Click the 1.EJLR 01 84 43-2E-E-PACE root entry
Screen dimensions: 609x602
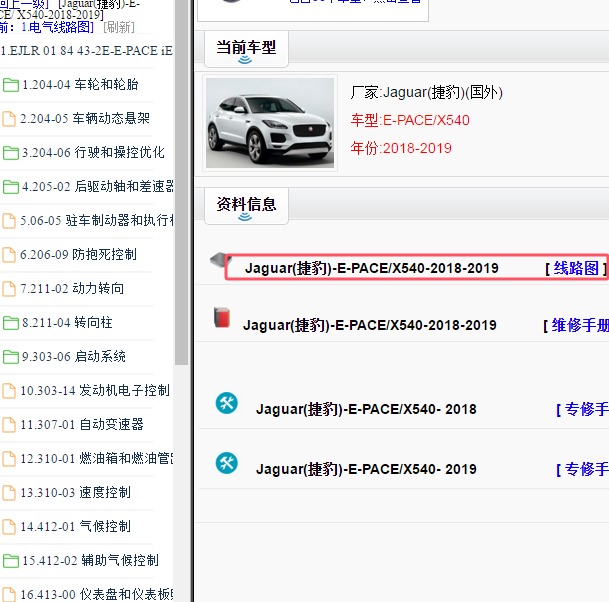pos(86,51)
